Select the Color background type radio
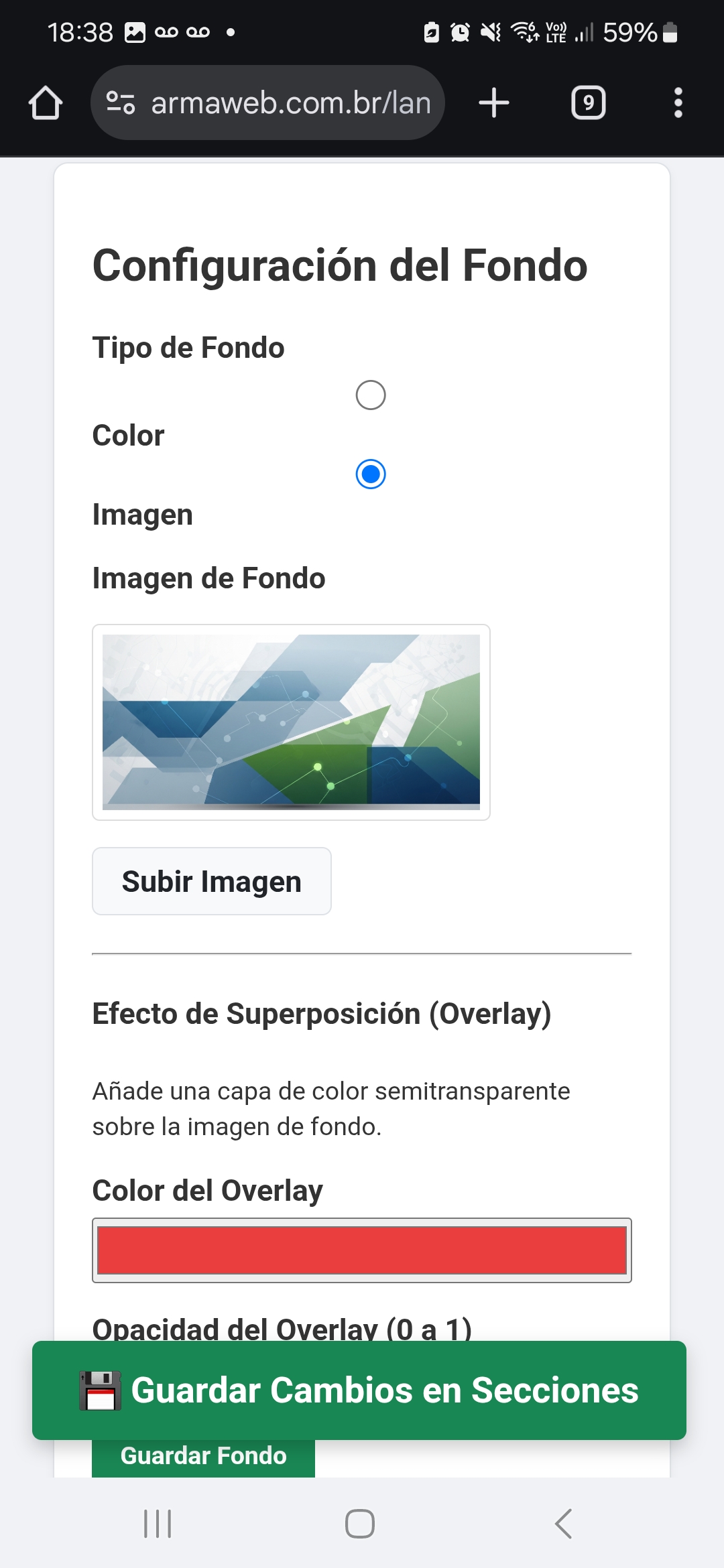 [x=371, y=395]
